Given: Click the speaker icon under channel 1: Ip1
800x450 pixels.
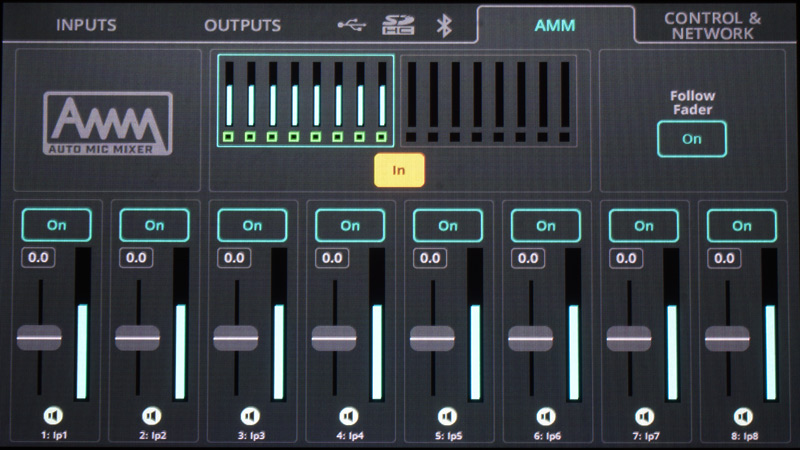Looking at the screenshot, I should click(53, 415).
